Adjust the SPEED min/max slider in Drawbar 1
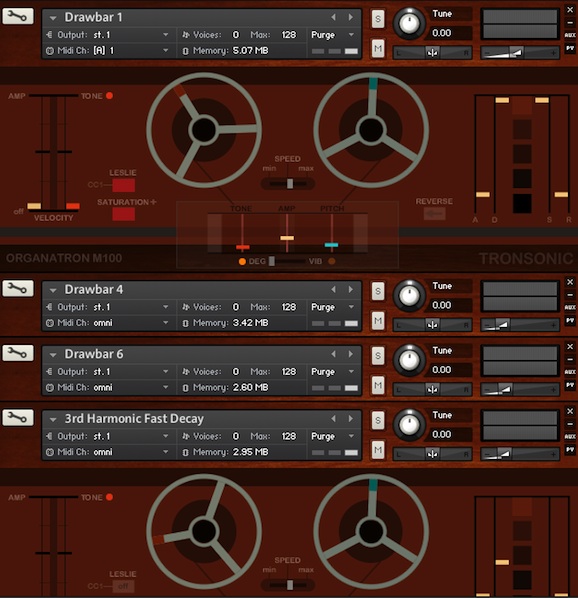This screenshot has height=598, width=578. (290, 183)
